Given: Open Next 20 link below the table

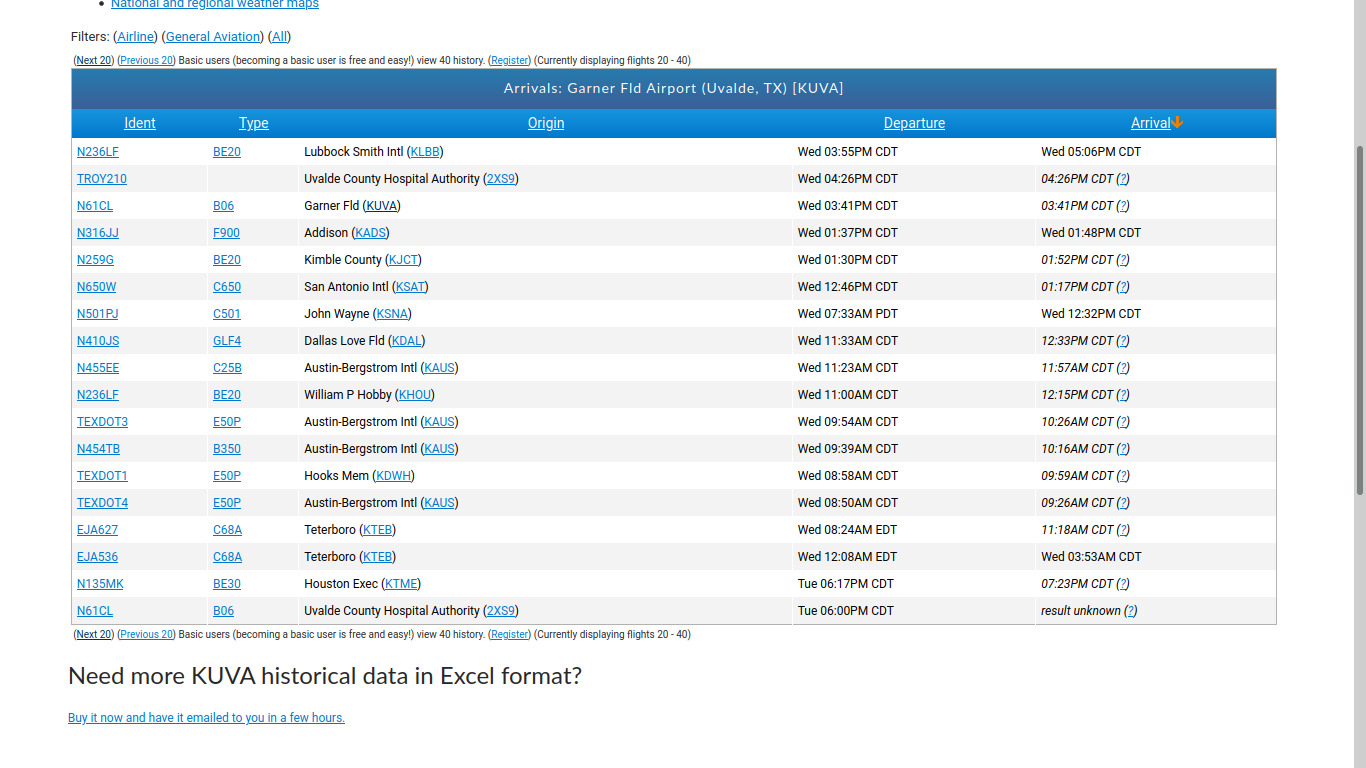Looking at the screenshot, I should (x=94, y=634).
